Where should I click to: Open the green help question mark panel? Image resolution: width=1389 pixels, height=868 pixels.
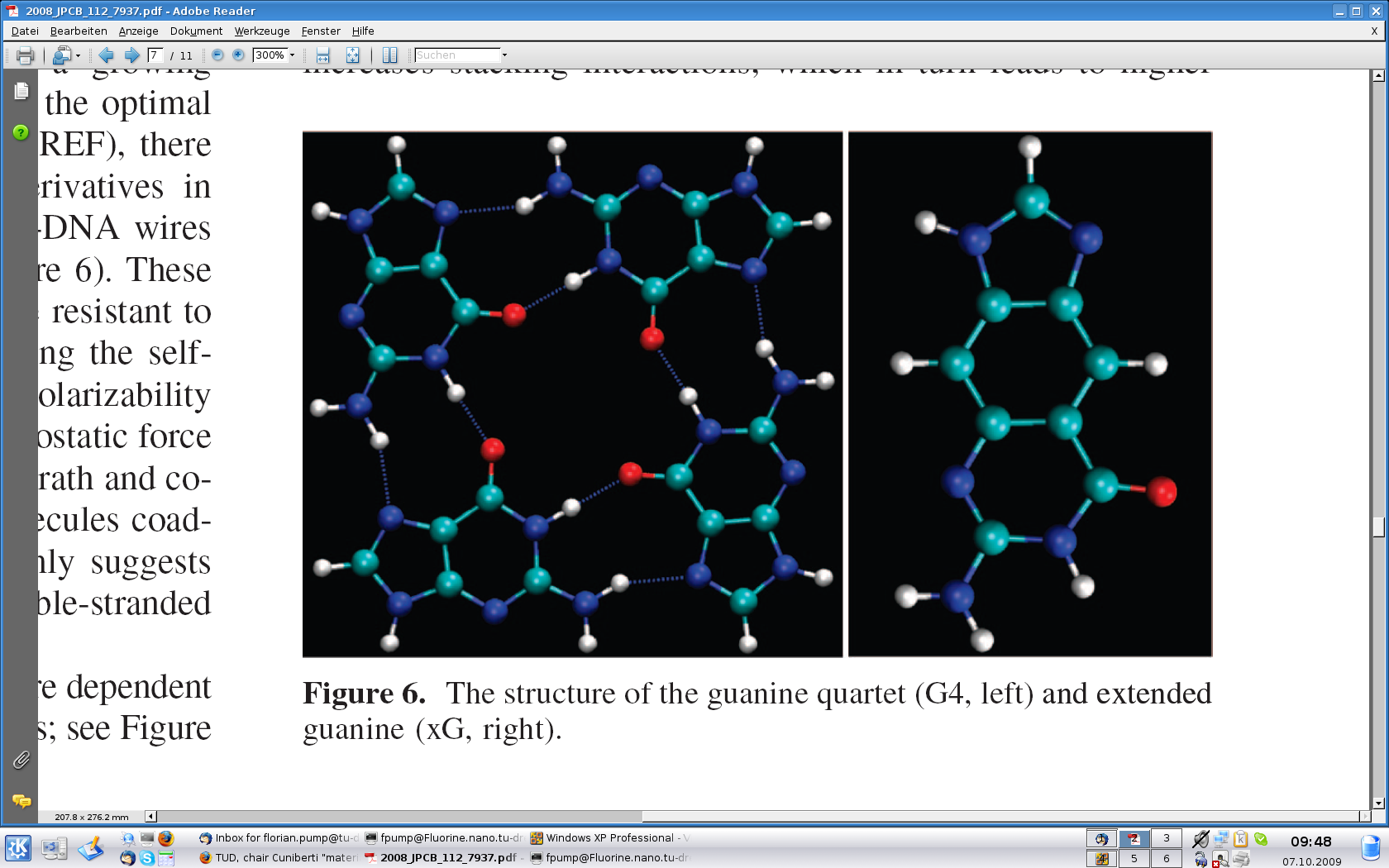pos(21,132)
